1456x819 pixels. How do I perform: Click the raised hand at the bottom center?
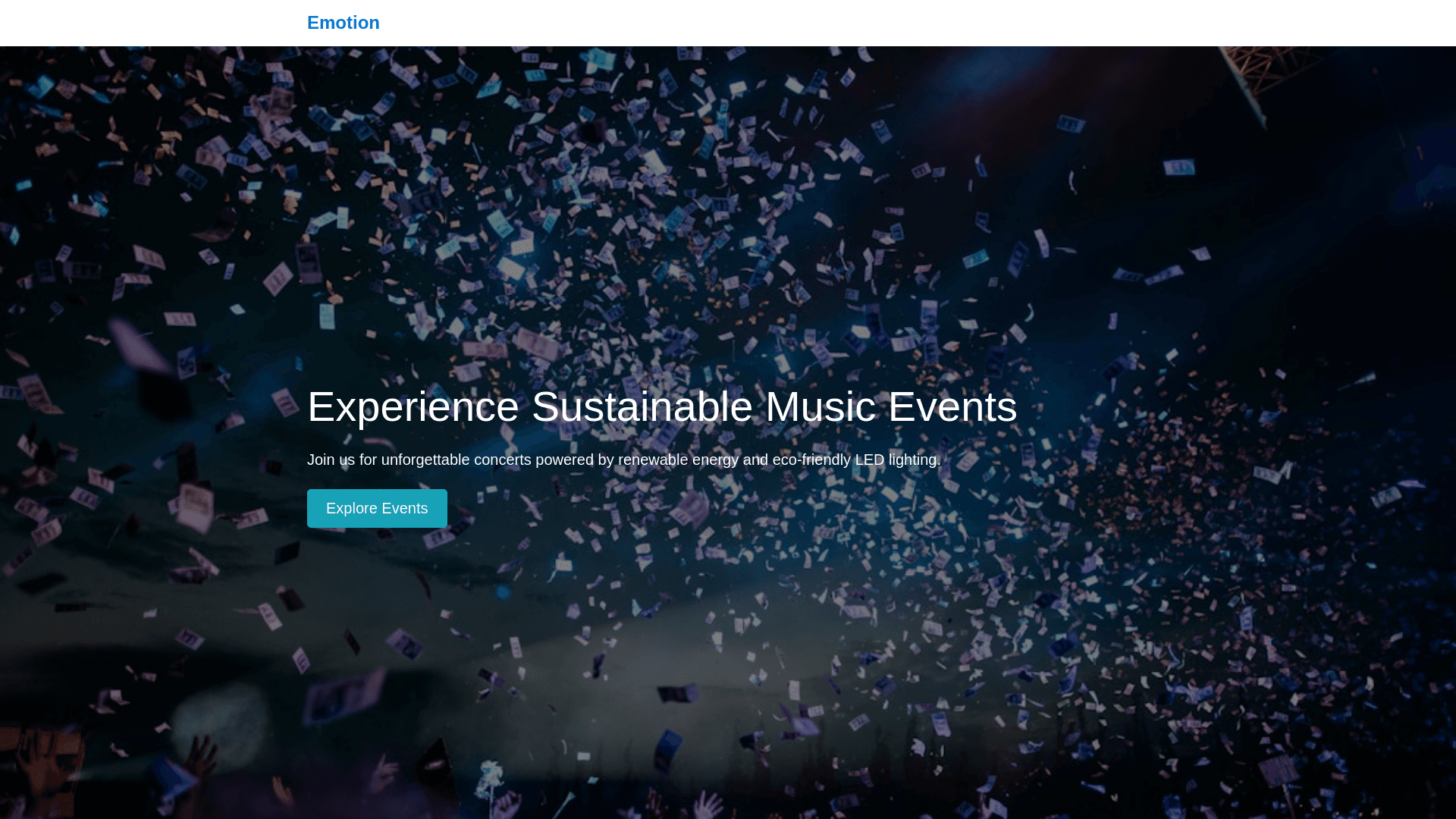point(709,804)
